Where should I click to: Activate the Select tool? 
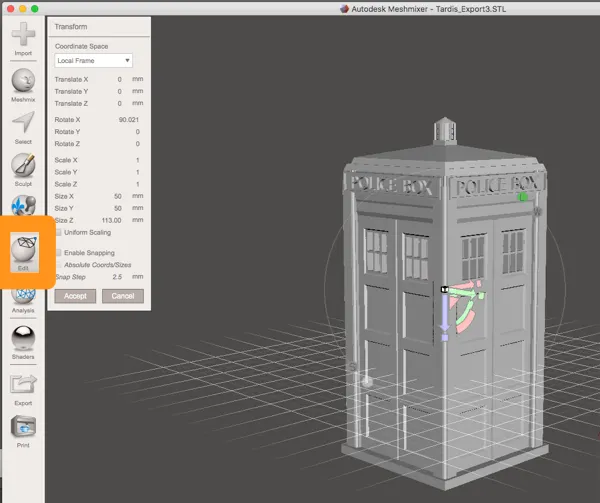pyautogui.click(x=23, y=128)
